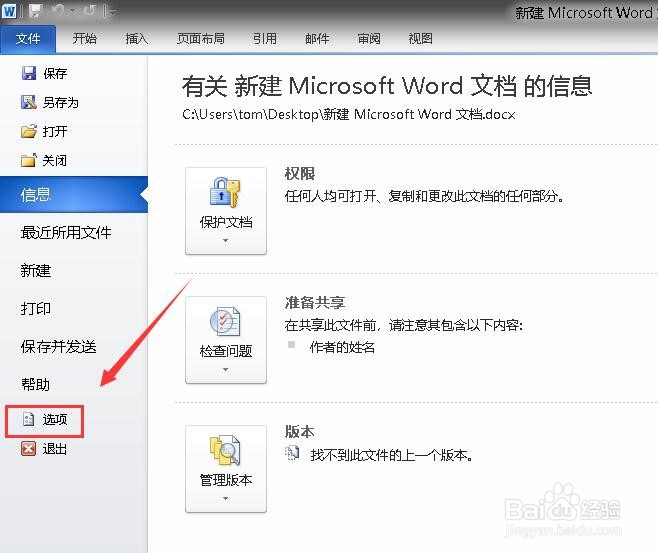658x553 pixels.
Task: Click the quick access Save icon
Action: (36, 10)
